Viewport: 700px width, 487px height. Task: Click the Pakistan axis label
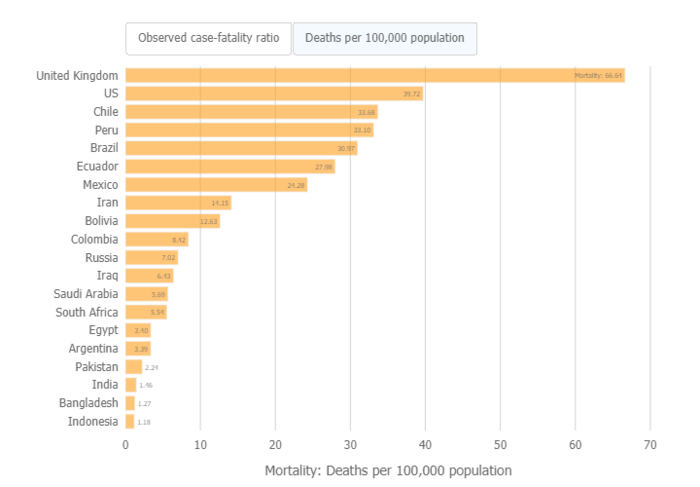[x=97, y=366]
